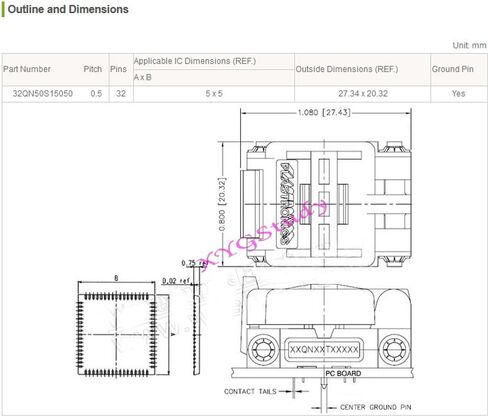The height and width of the screenshot is (417, 488).
Task: Click the '0.800 [20.32]' height dimension
Action: (222, 204)
